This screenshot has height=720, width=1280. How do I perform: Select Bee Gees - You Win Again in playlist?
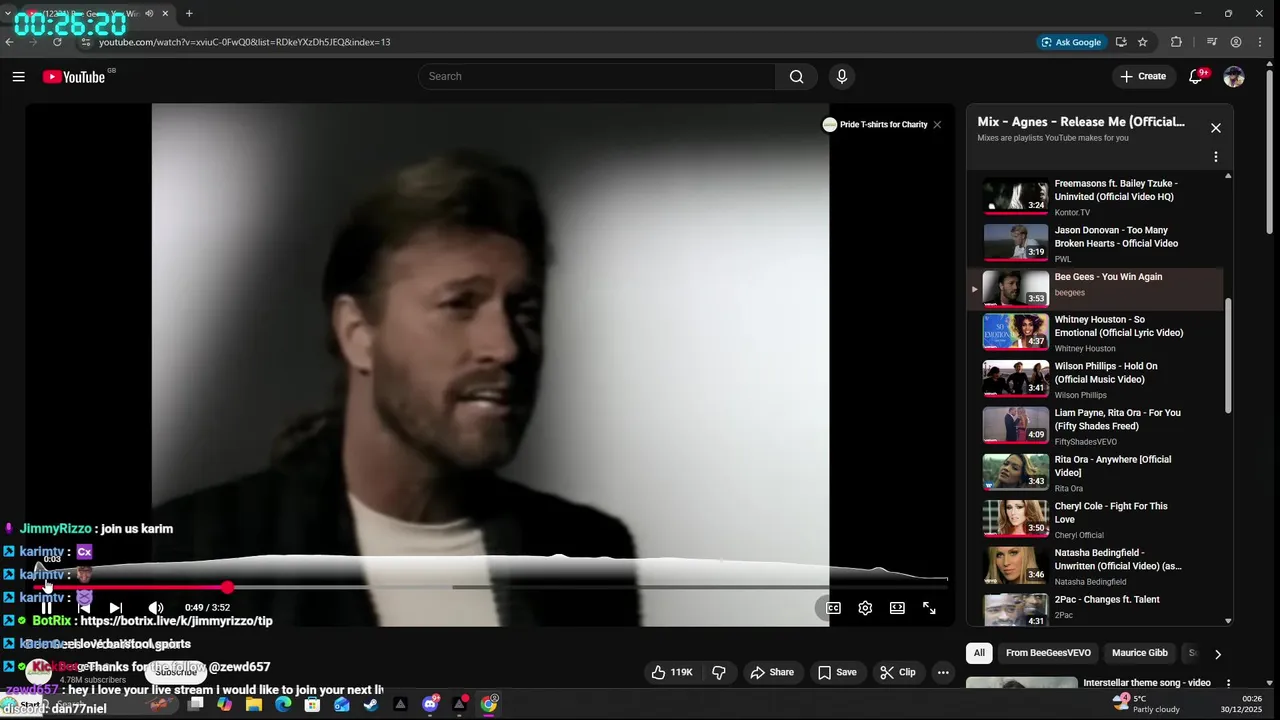[1096, 288]
